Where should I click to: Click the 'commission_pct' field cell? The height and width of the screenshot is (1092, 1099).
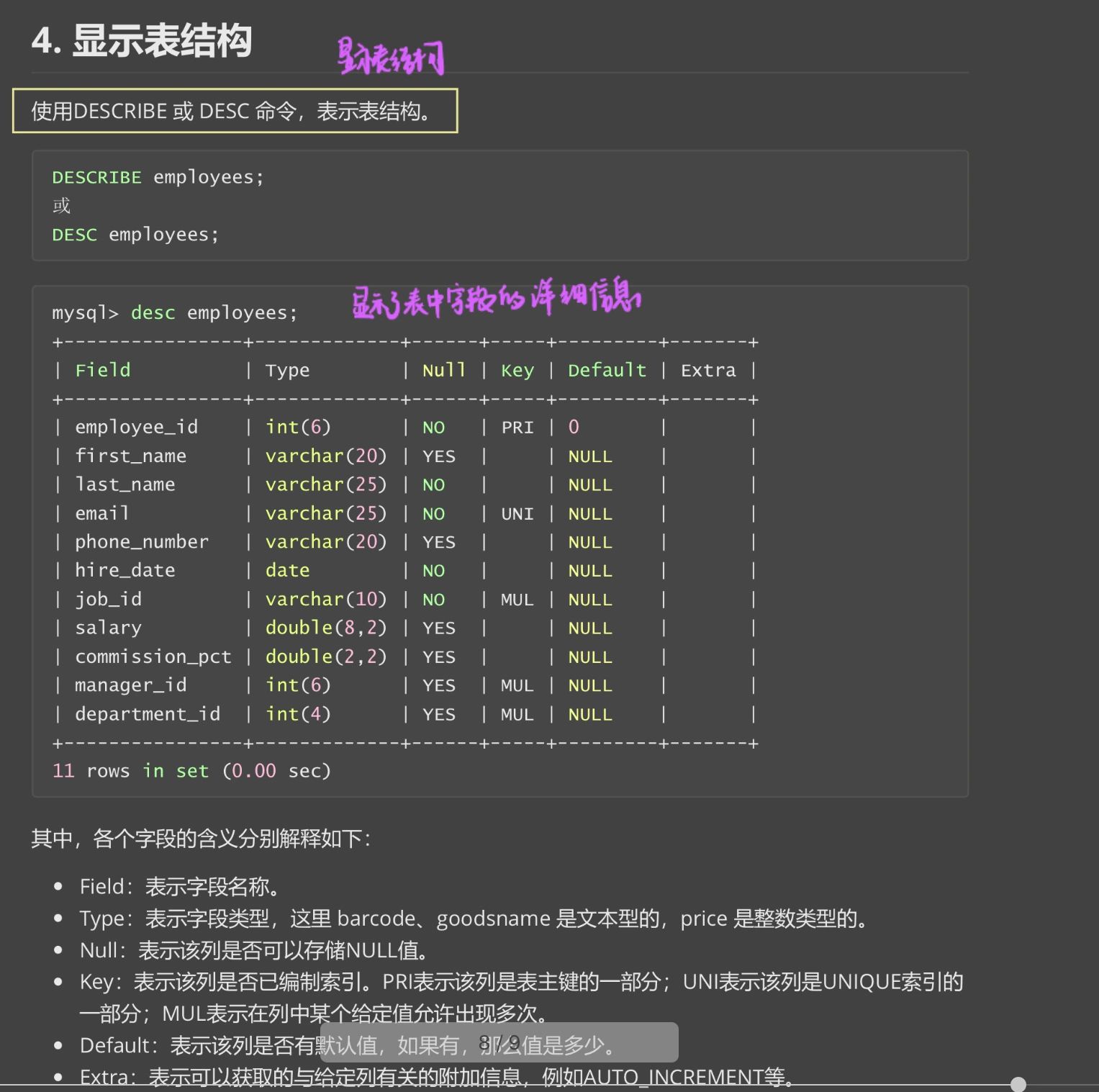tap(153, 656)
